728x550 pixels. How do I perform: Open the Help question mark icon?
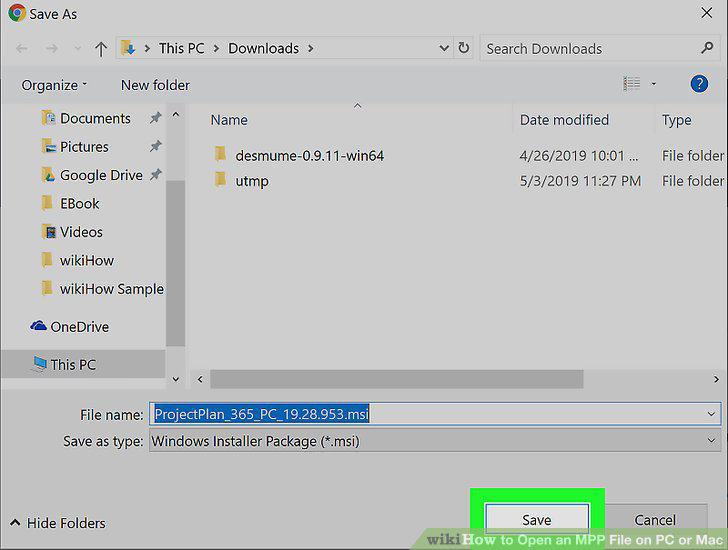click(699, 84)
